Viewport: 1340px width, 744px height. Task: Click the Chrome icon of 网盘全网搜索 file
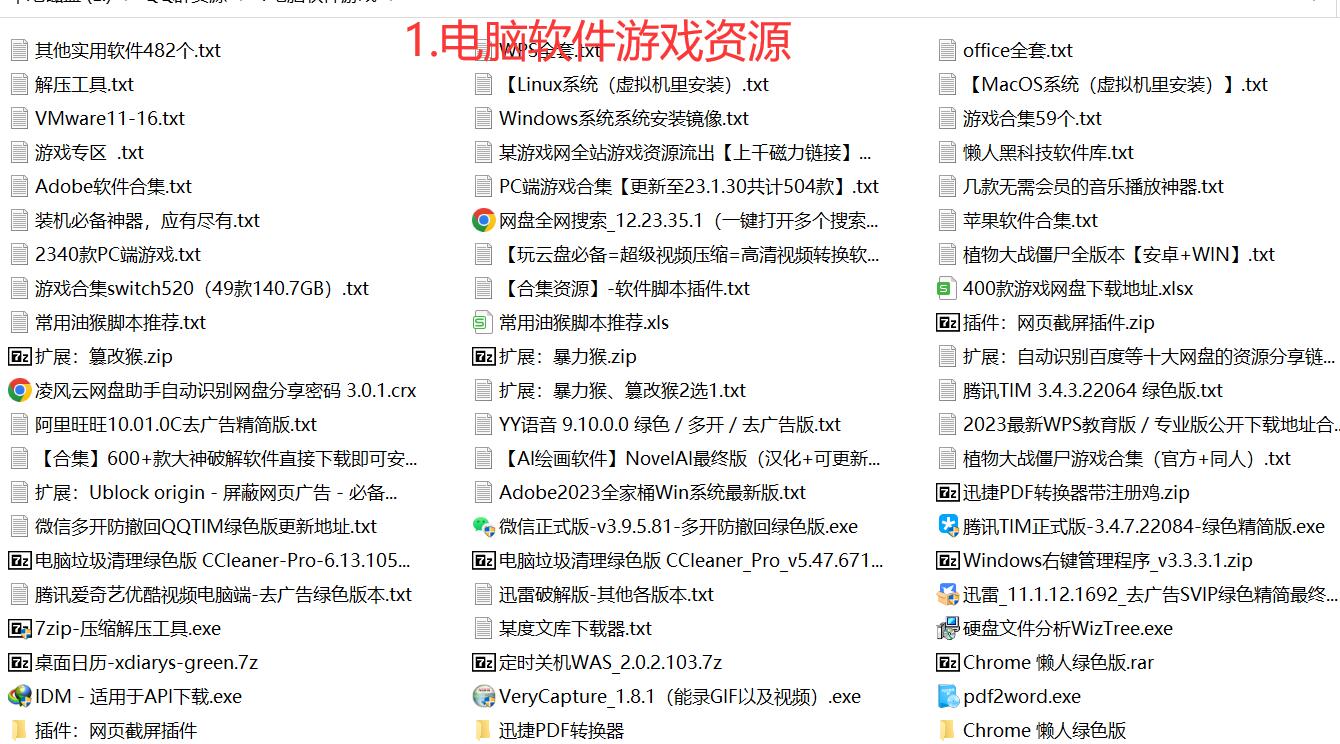pos(483,220)
